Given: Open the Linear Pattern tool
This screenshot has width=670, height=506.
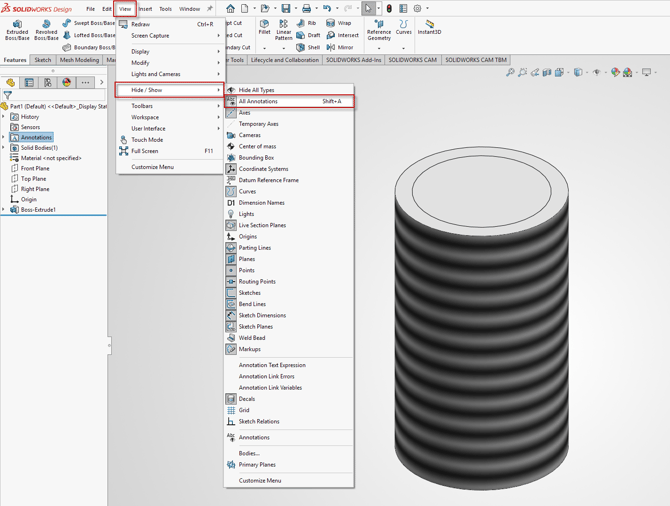Looking at the screenshot, I should [x=283, y=30].
